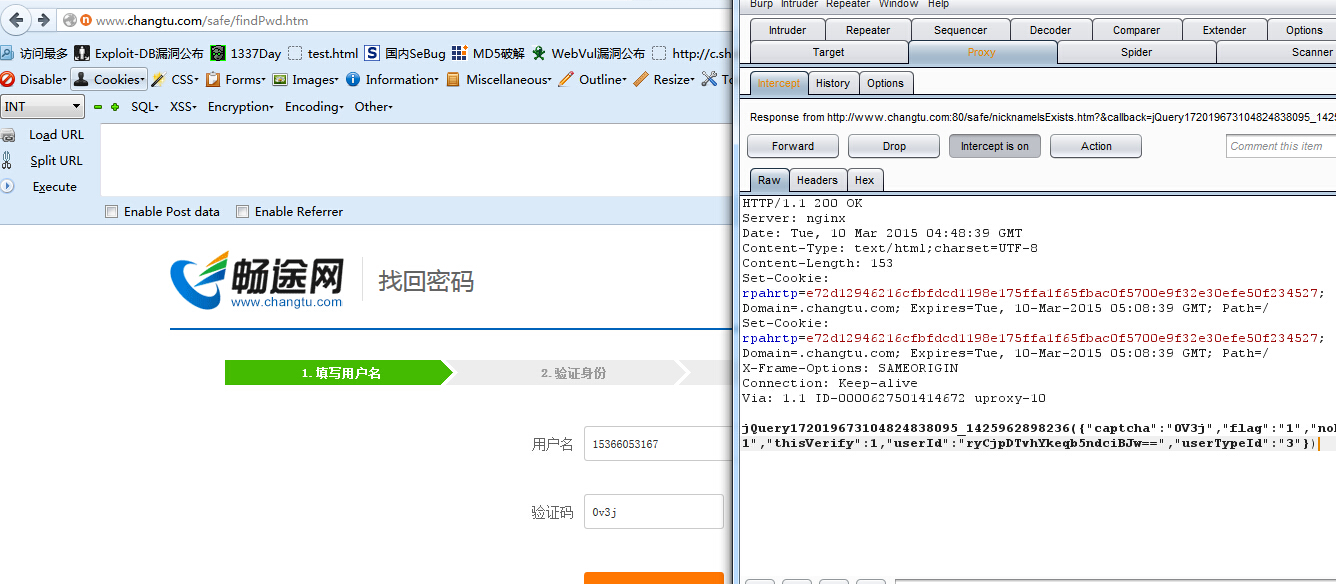Open the Encryption menu in HackBar
The width and height of the screenshot is (1336, 584).
(240, 106)
